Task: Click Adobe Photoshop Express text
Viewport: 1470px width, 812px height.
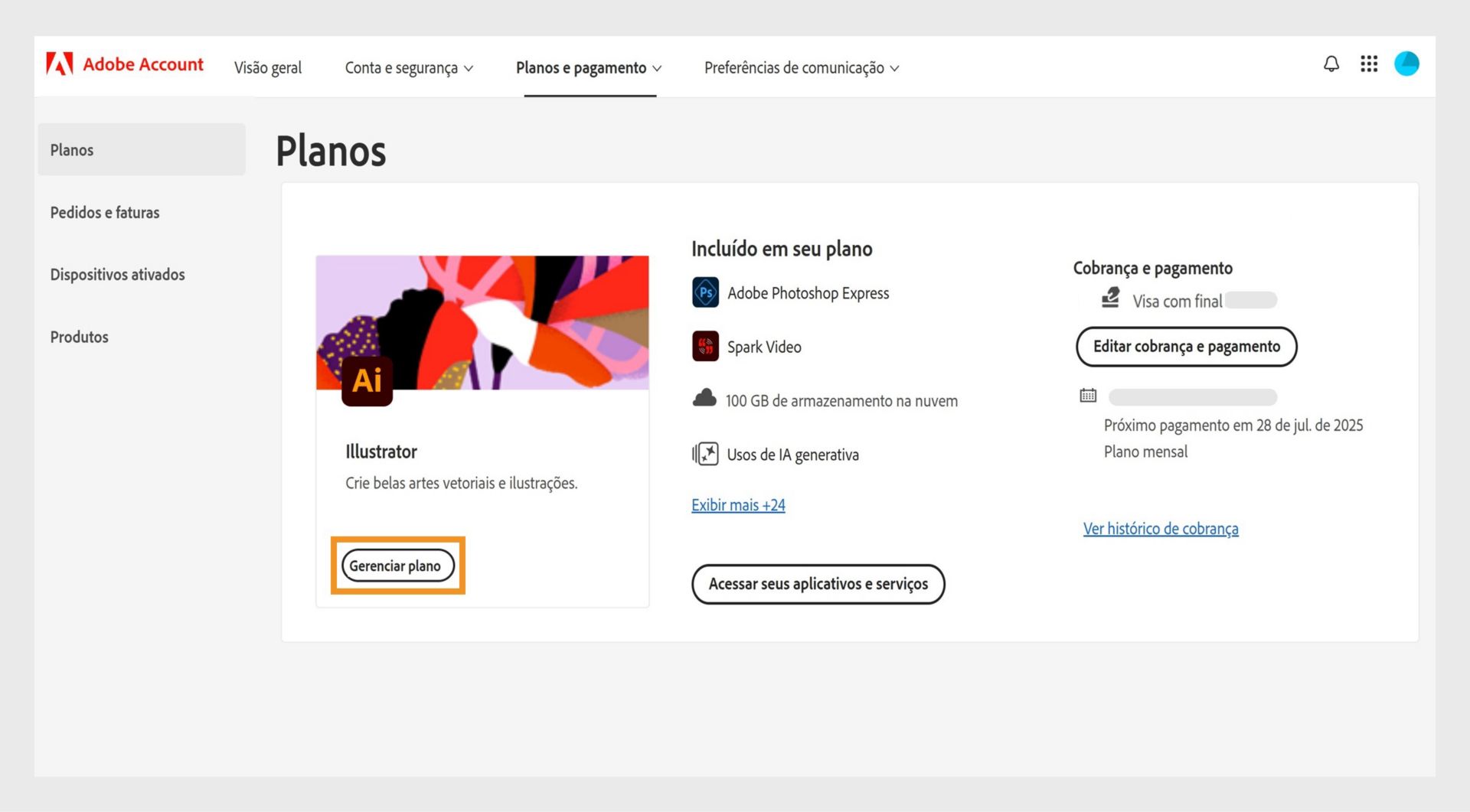Action: tap(808, 293)
